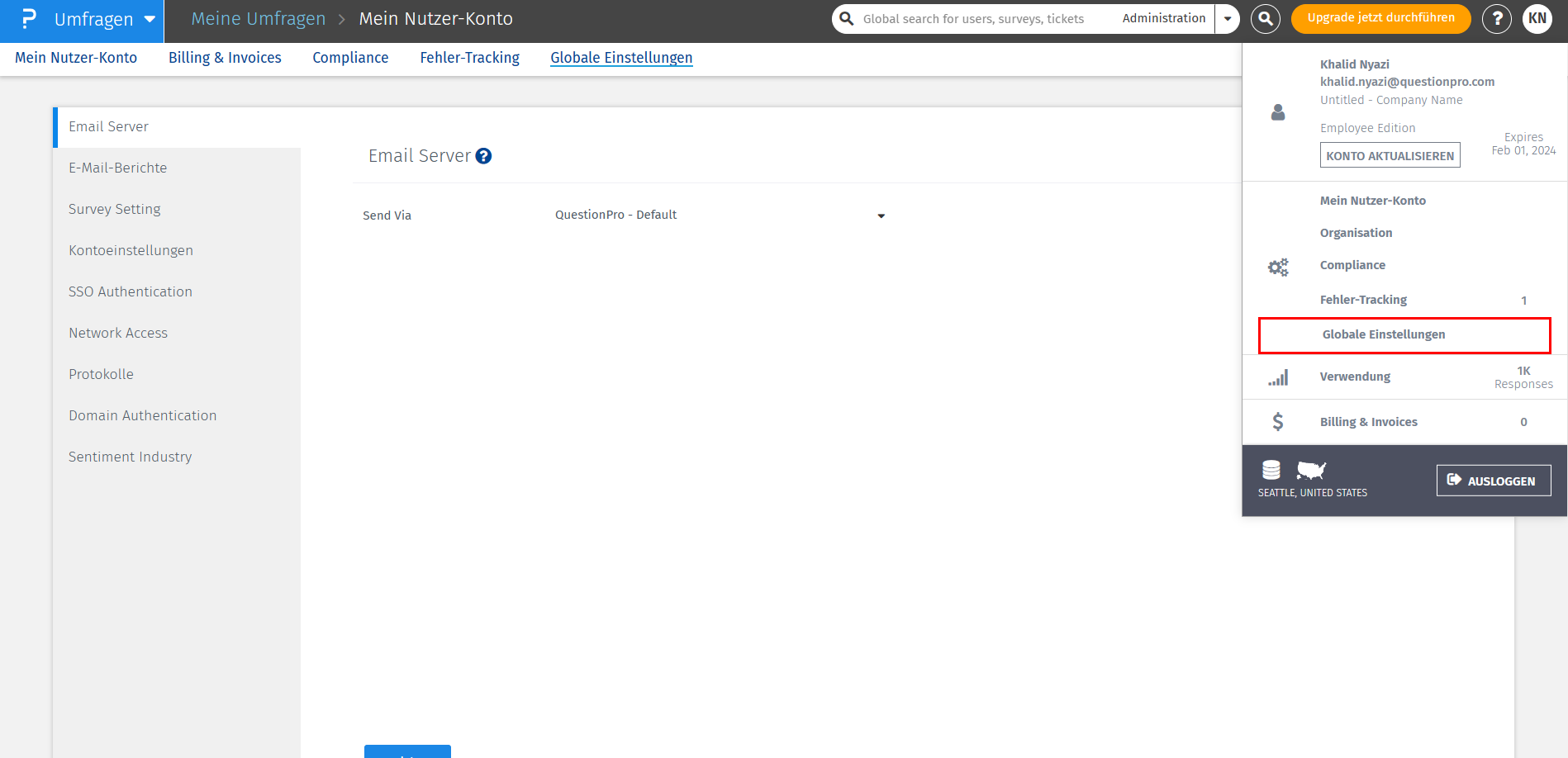Click the SEATTLE, UNITED STATES label
Image resolution: width=1568 pixels, height=758 pixels.
(x=1312, y=493)
